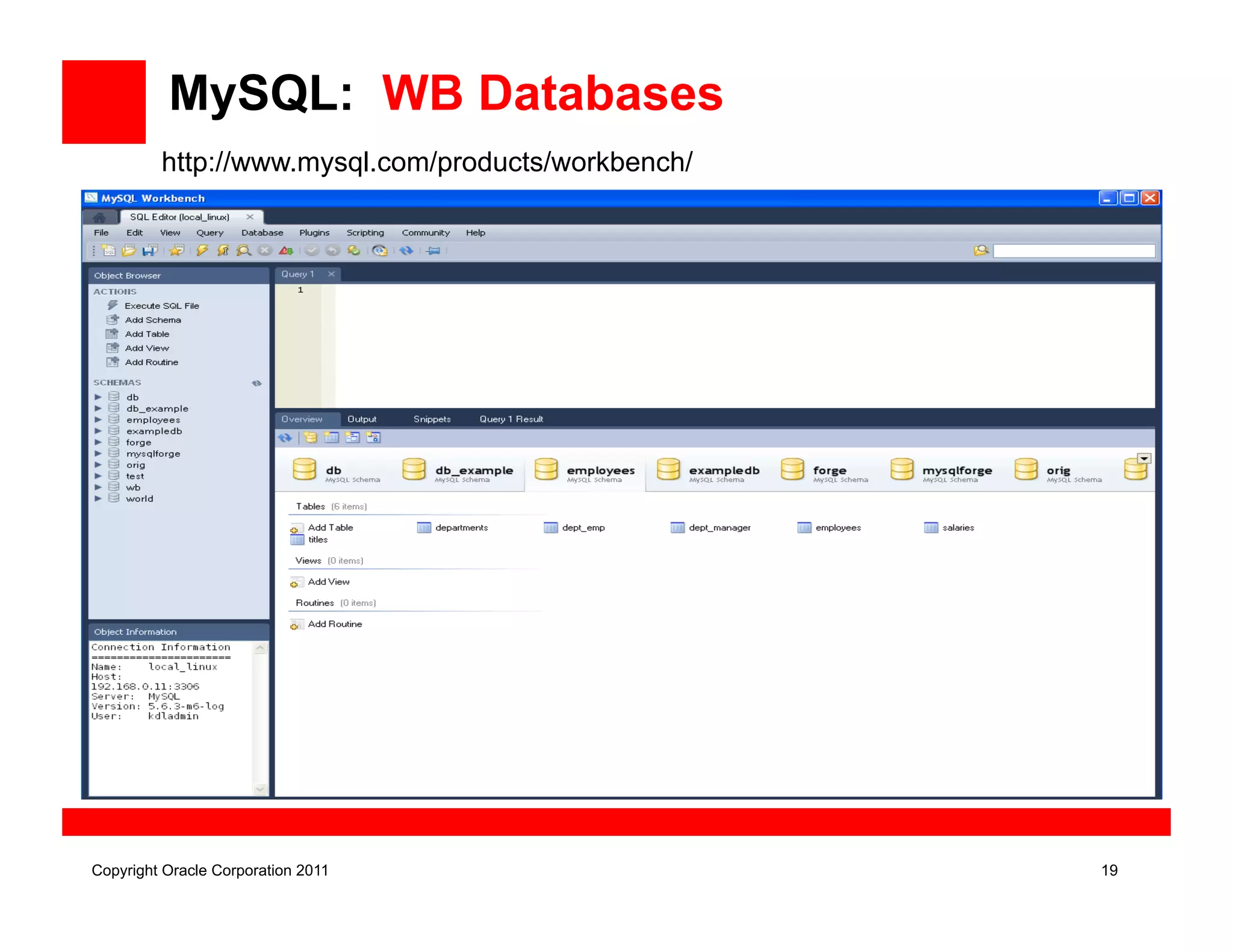
Task: Click the Explain magnifier toolbar icon
Action: tap(244, 250)
